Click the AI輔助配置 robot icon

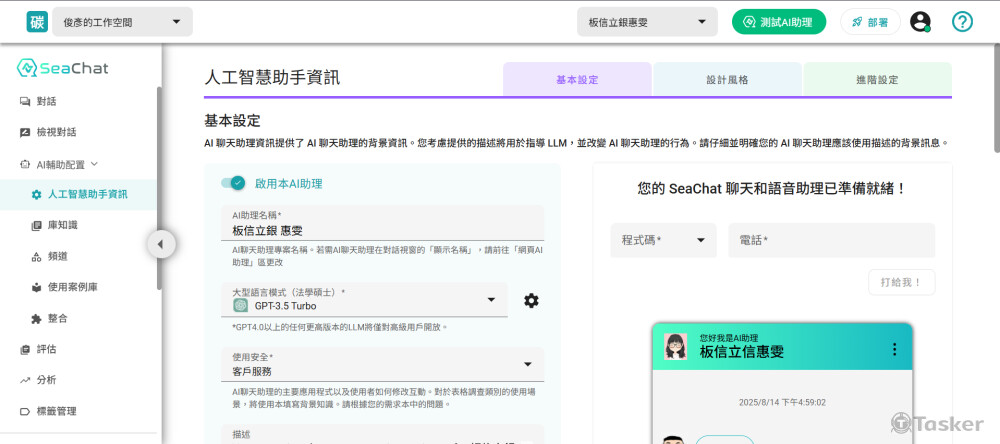[25, 164]
